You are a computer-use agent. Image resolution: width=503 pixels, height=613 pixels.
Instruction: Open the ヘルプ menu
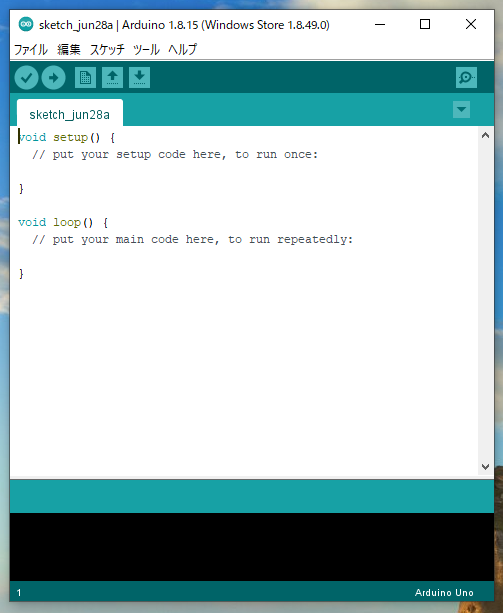tap(183, 50)
